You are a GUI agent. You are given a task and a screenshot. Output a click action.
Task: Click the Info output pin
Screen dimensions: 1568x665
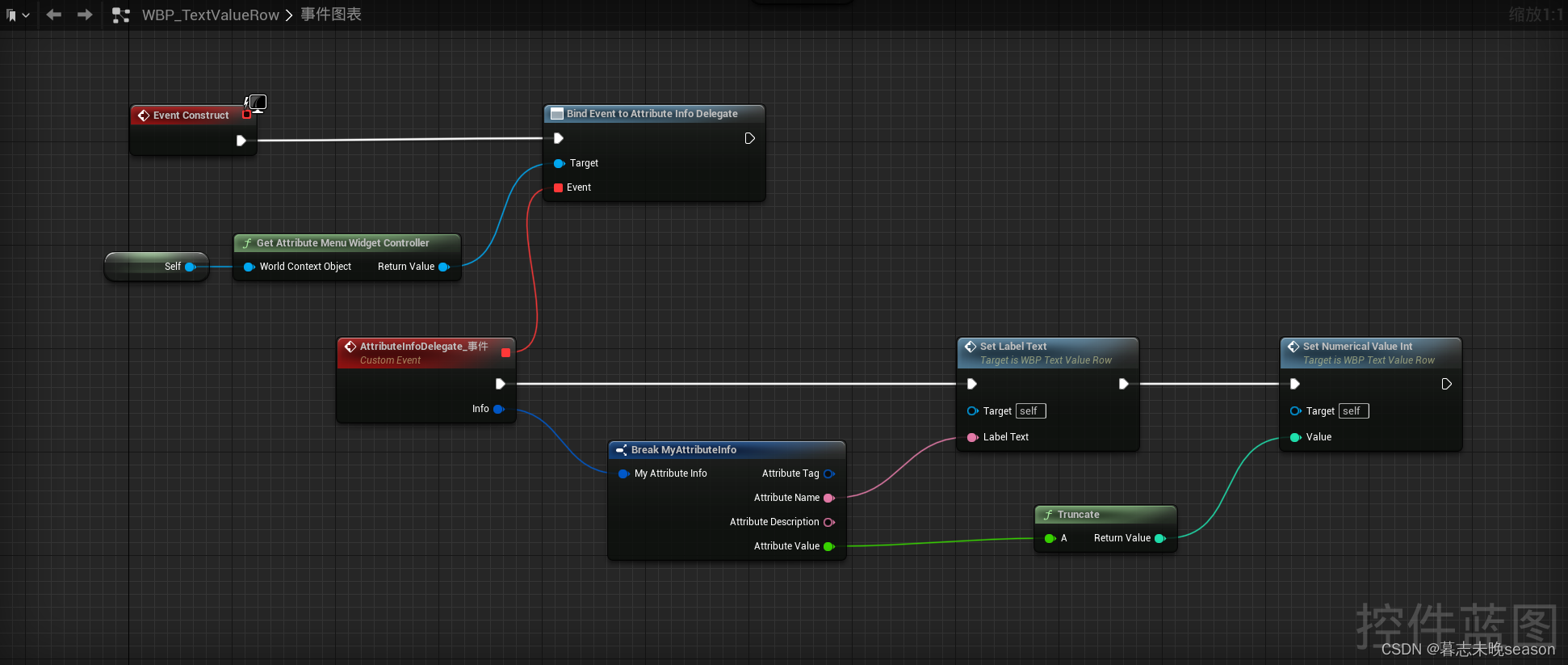point(498,409)
